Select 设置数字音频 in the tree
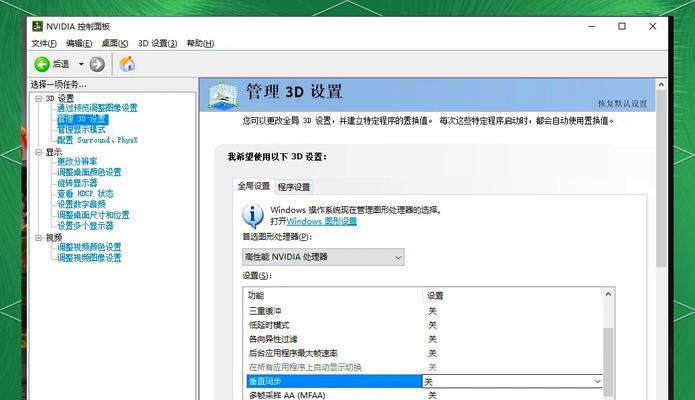Image resolution: width=695 pixels, height=400 pixels. (81, 204)
